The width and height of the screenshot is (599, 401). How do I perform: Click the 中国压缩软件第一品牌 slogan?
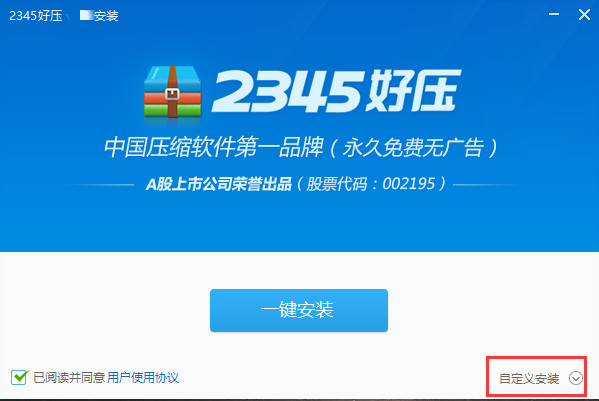pyautogui.click(x=214, y=147)
